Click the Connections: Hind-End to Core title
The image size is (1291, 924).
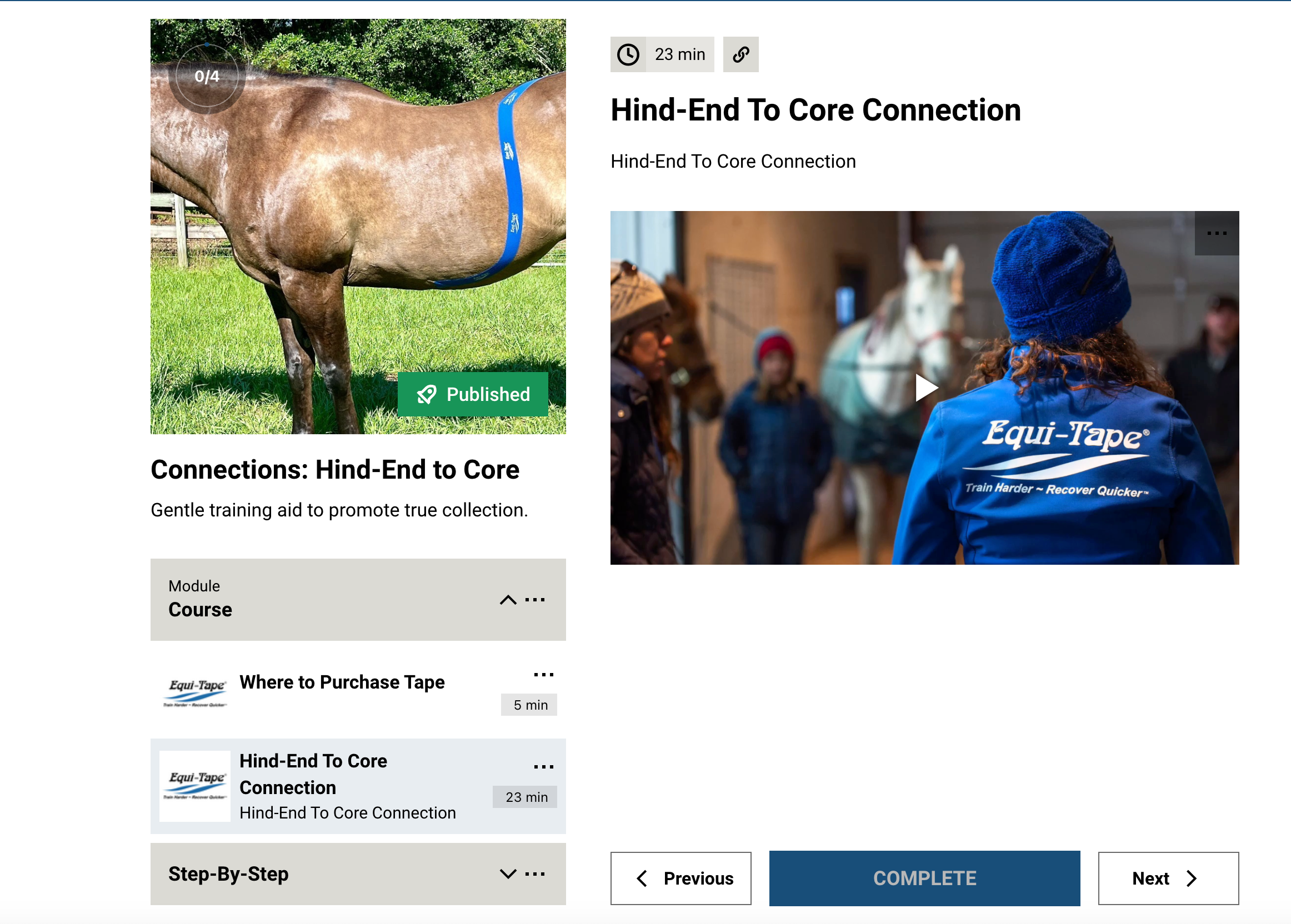335,470
